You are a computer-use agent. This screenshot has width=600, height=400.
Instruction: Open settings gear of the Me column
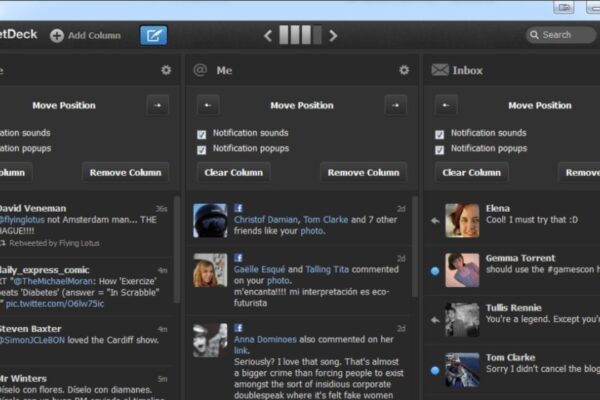point(404,70)
